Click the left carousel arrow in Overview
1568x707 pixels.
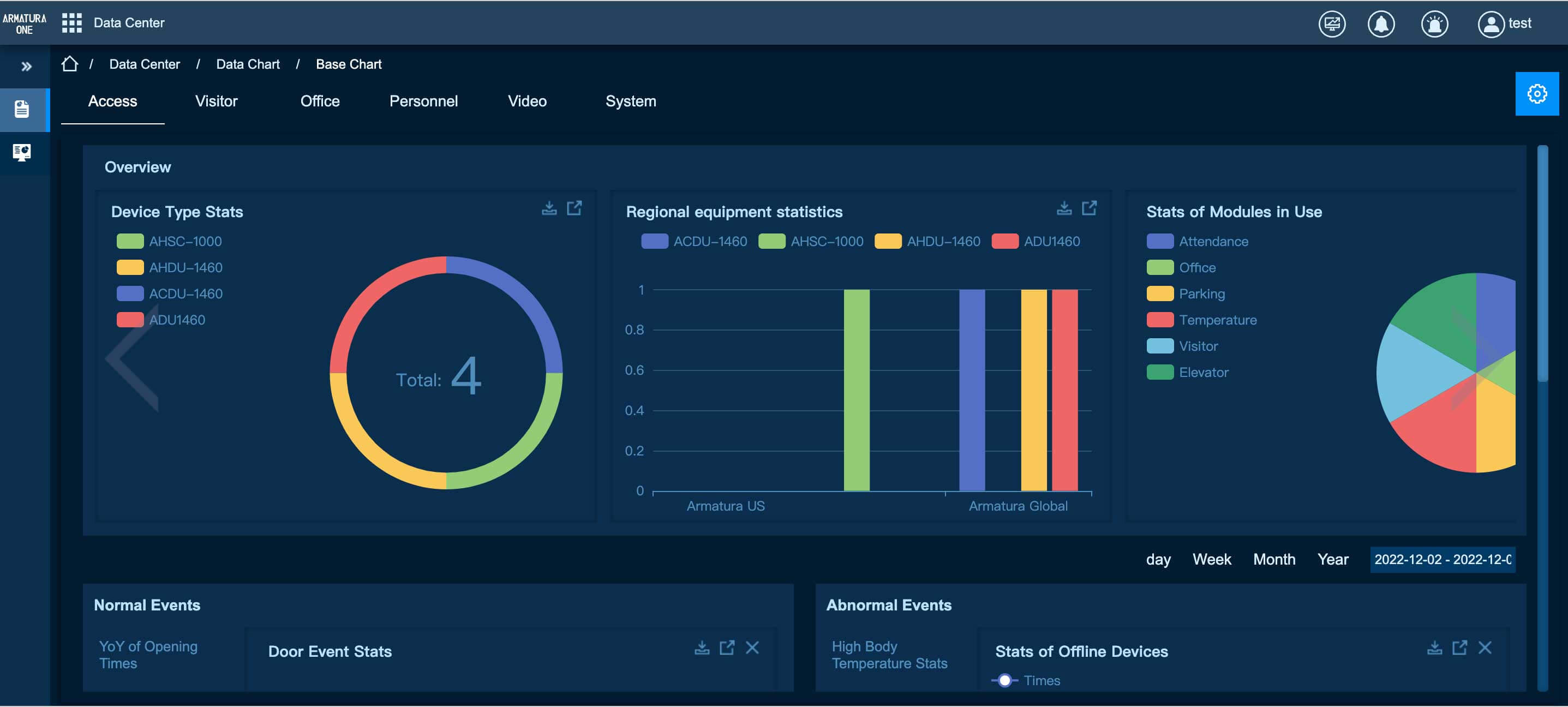pos(132,359)
